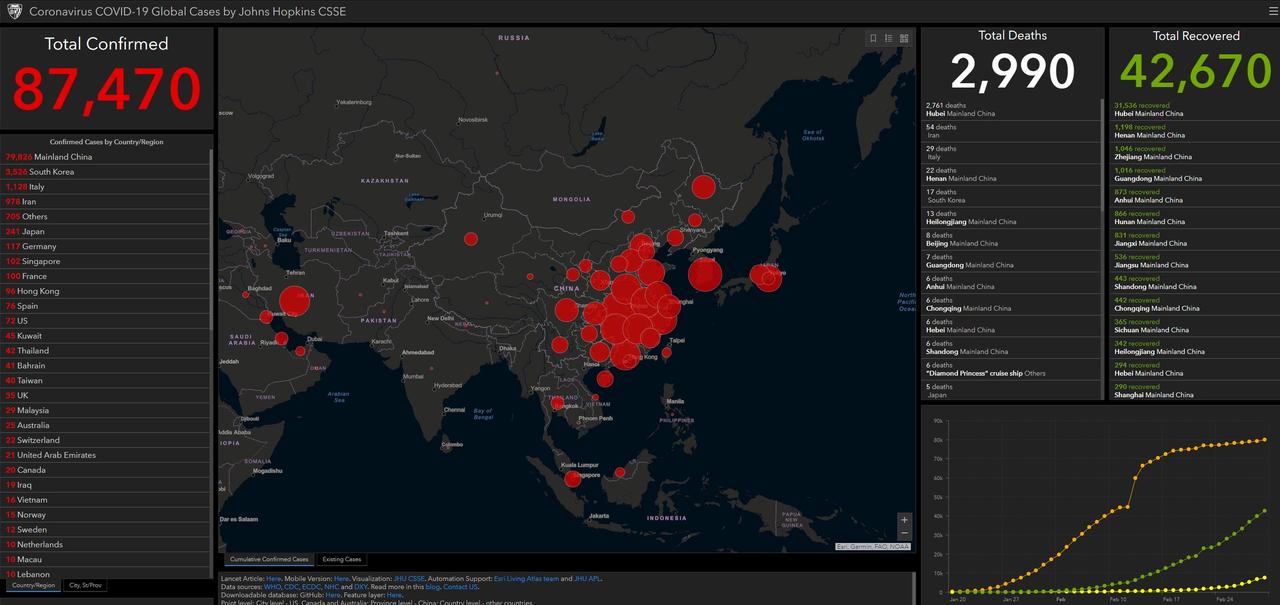Select Italy in the confirmed cases list
The image size is (1280, 605).
36,187
